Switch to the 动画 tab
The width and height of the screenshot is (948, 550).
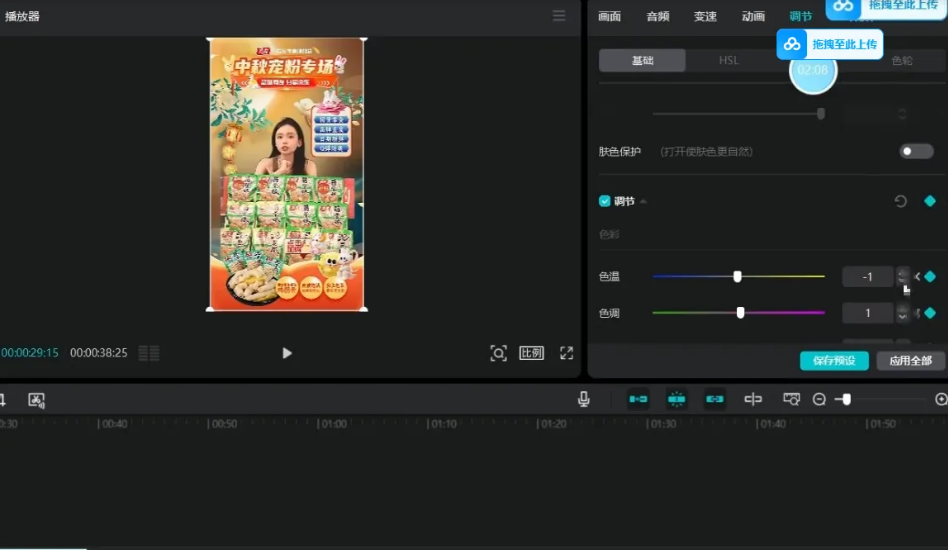click(x=753, y=16)
